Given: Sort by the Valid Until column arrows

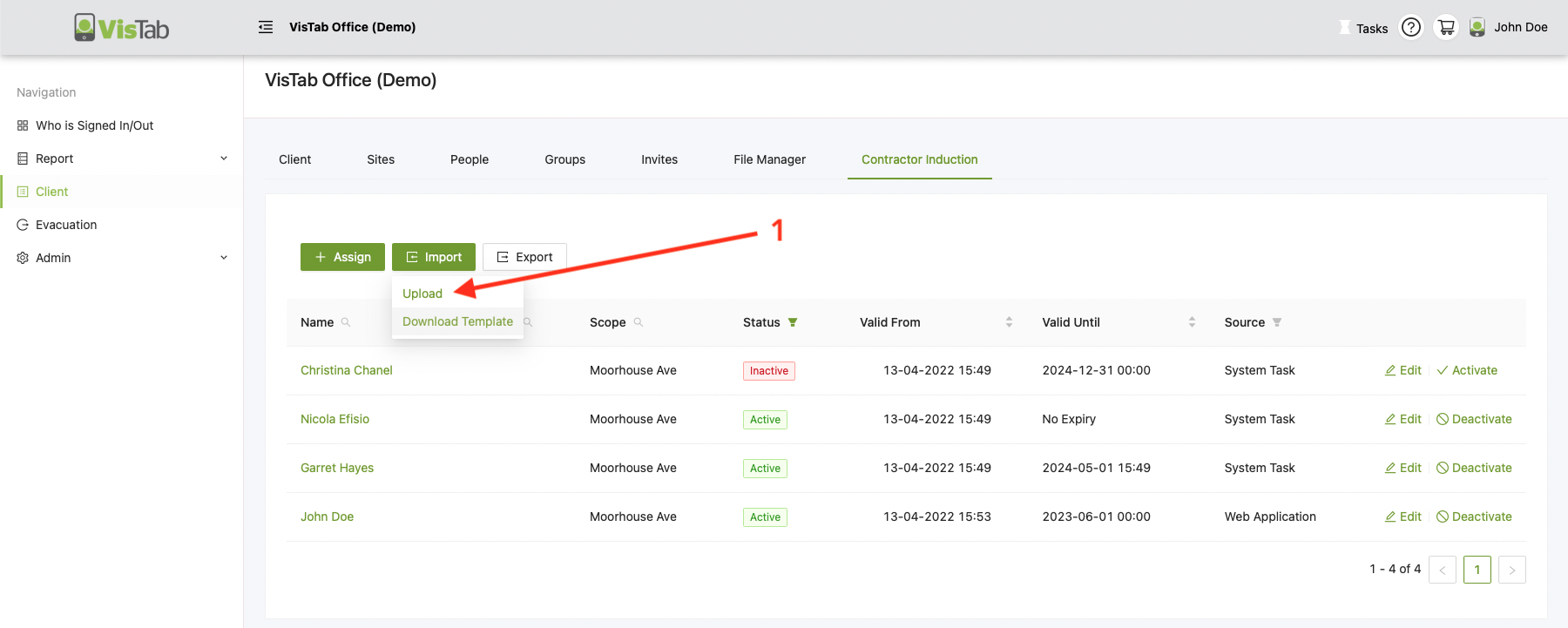Looking at the screenshot, I should [1192, 322].
